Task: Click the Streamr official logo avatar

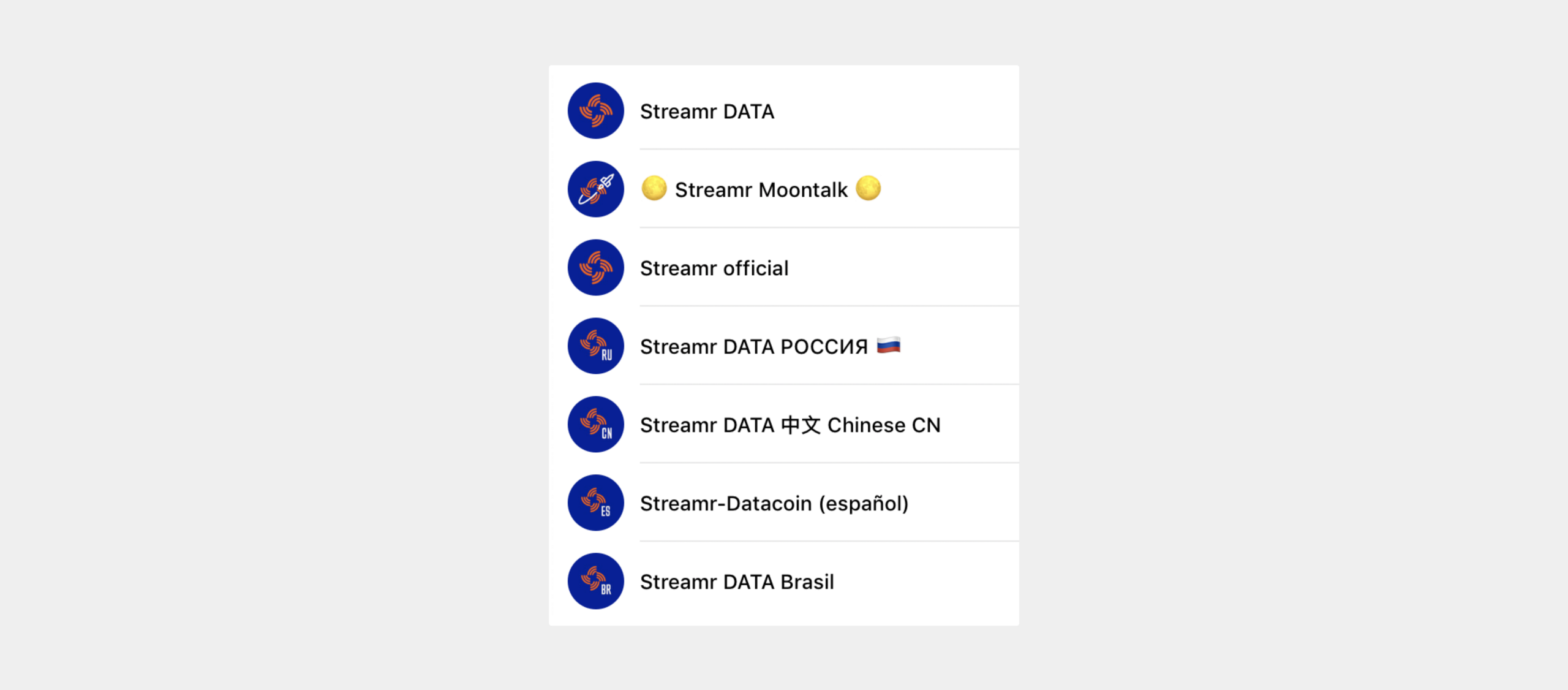Action: (x=595, y=268)
